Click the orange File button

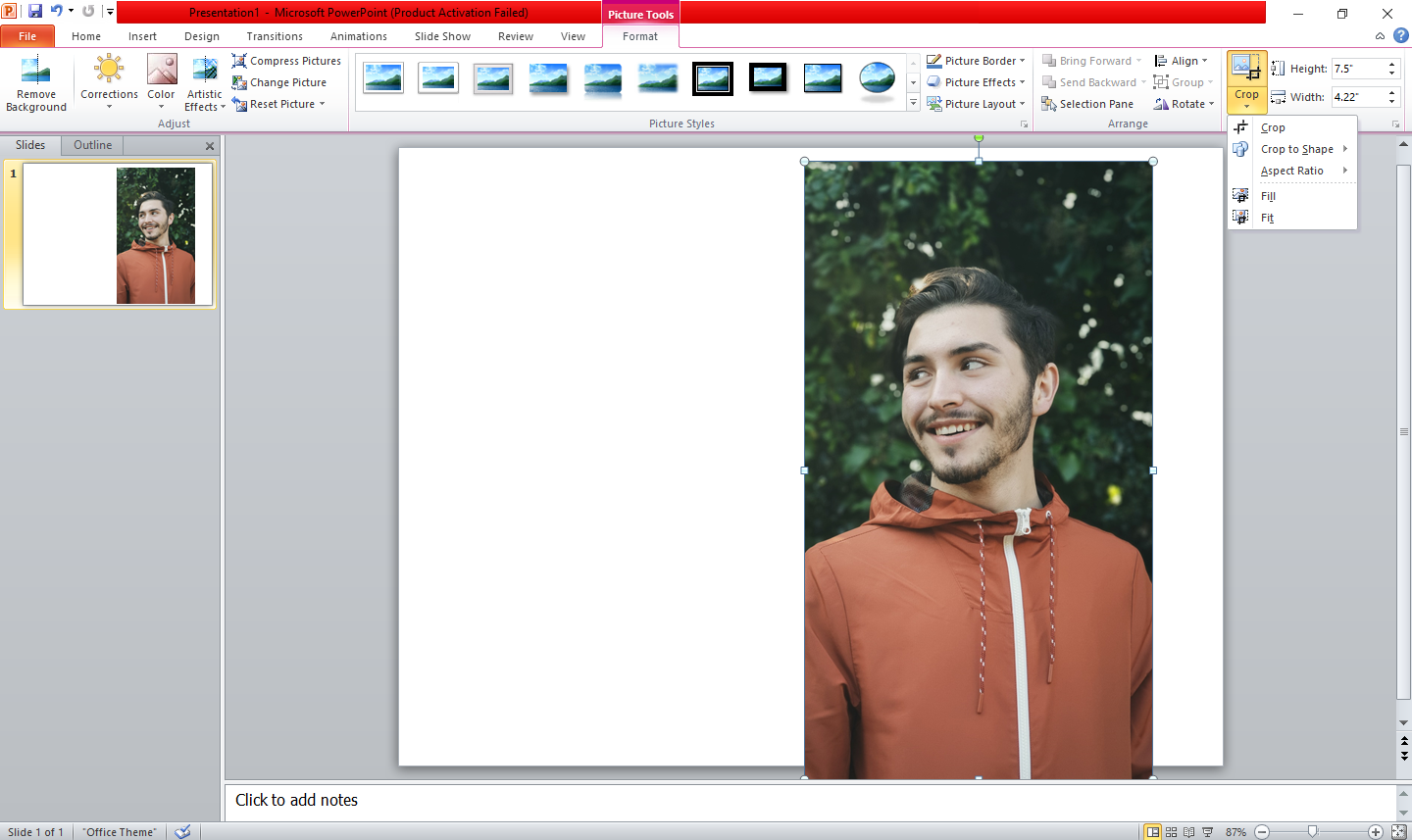(x=27, y=36)
